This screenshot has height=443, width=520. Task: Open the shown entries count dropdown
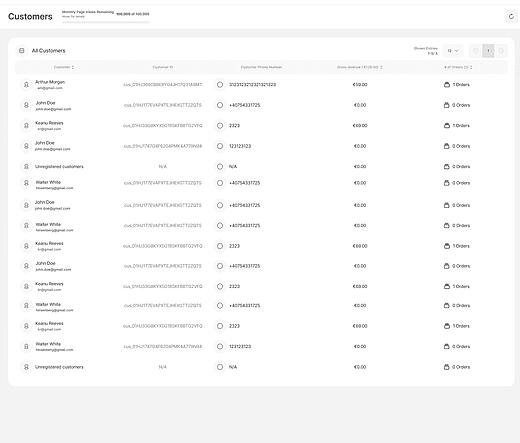click(453, 51)
